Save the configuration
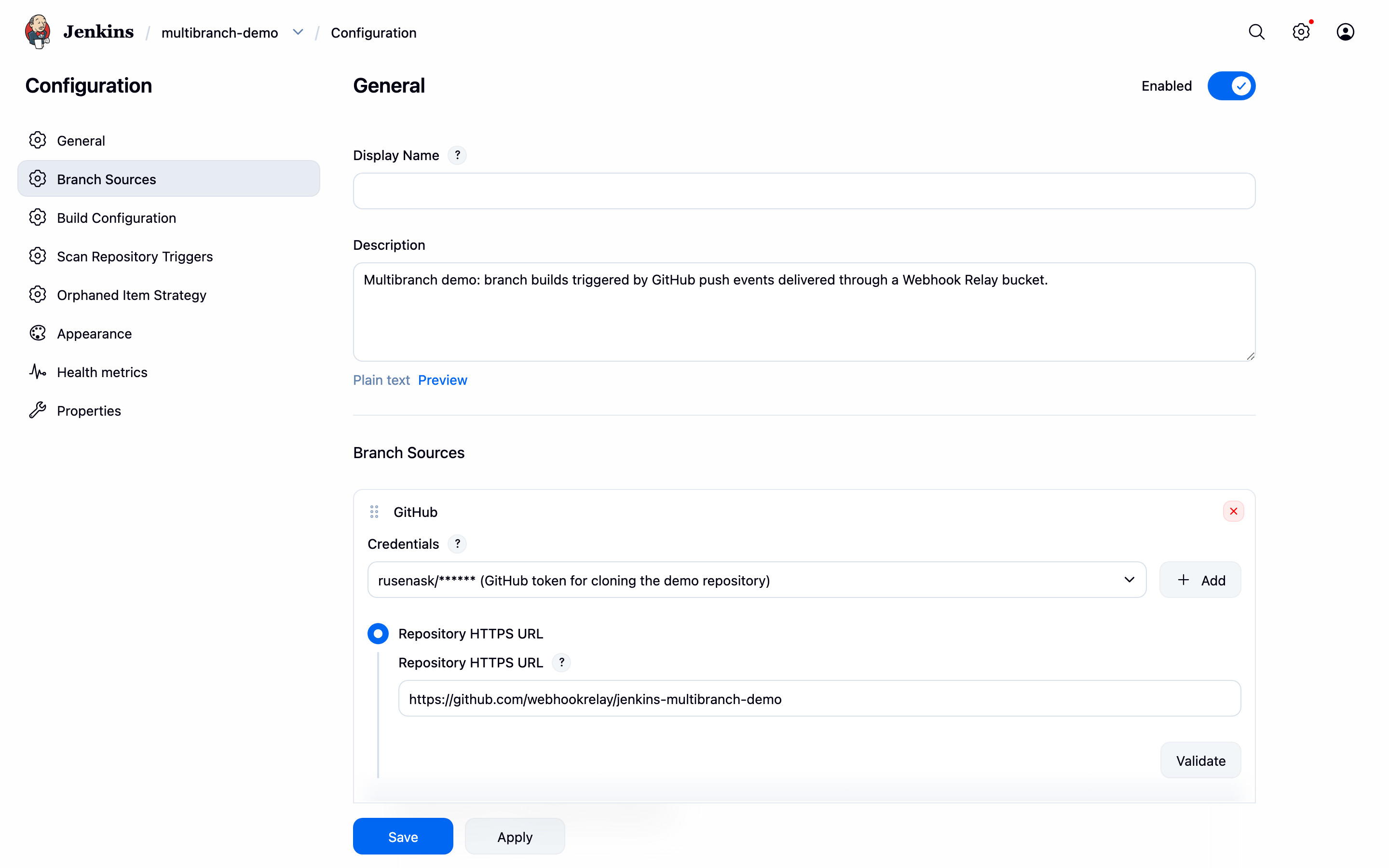Image resolution: width=1389 pixels, height=868 pixels. 403,837
